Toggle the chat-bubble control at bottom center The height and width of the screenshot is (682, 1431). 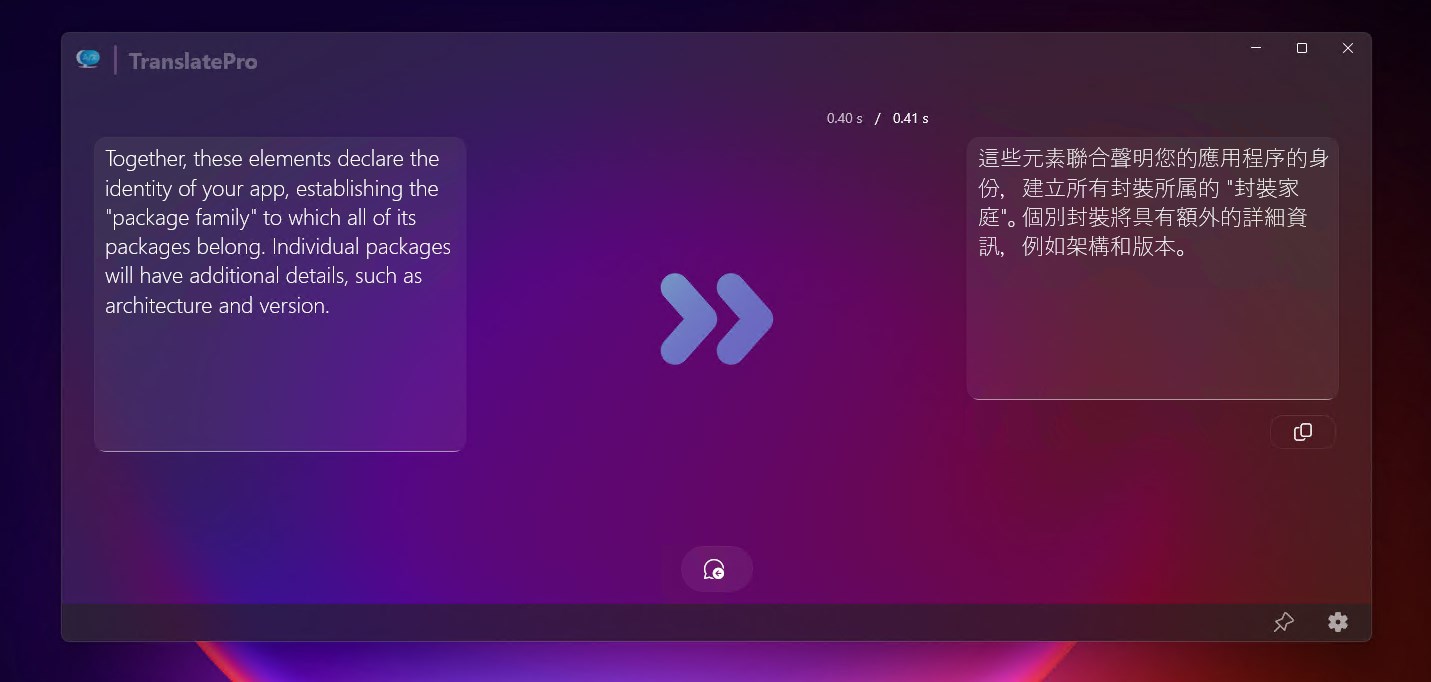coord(716,568)
